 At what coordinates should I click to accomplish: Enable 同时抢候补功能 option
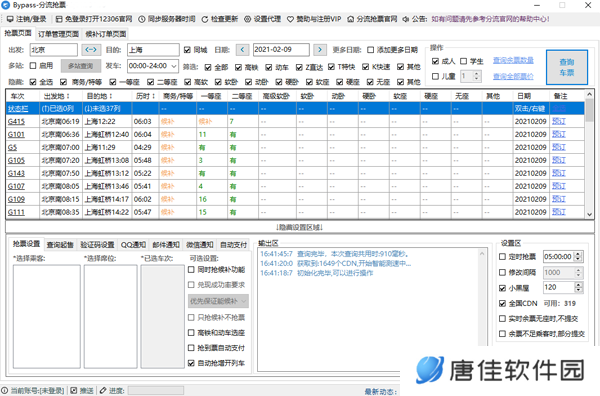click(x=191, y=270)
